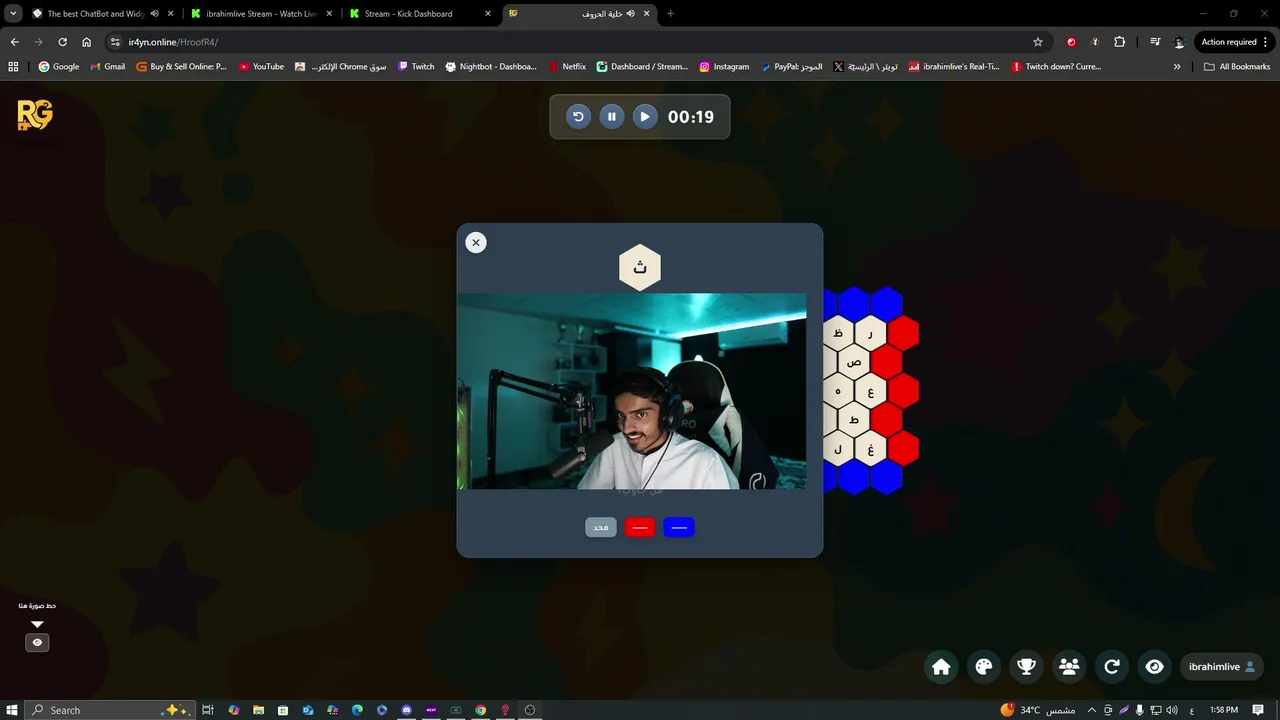Viewport: 1280px width, 720px height.
Task: Open the color theme palette icon
Action: click(x=984, y=667)
